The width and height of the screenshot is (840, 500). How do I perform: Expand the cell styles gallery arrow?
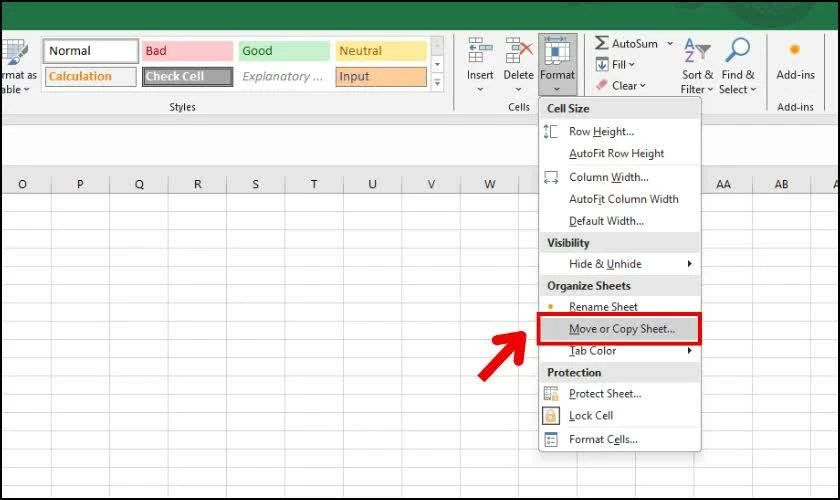[x=436, y=84]
